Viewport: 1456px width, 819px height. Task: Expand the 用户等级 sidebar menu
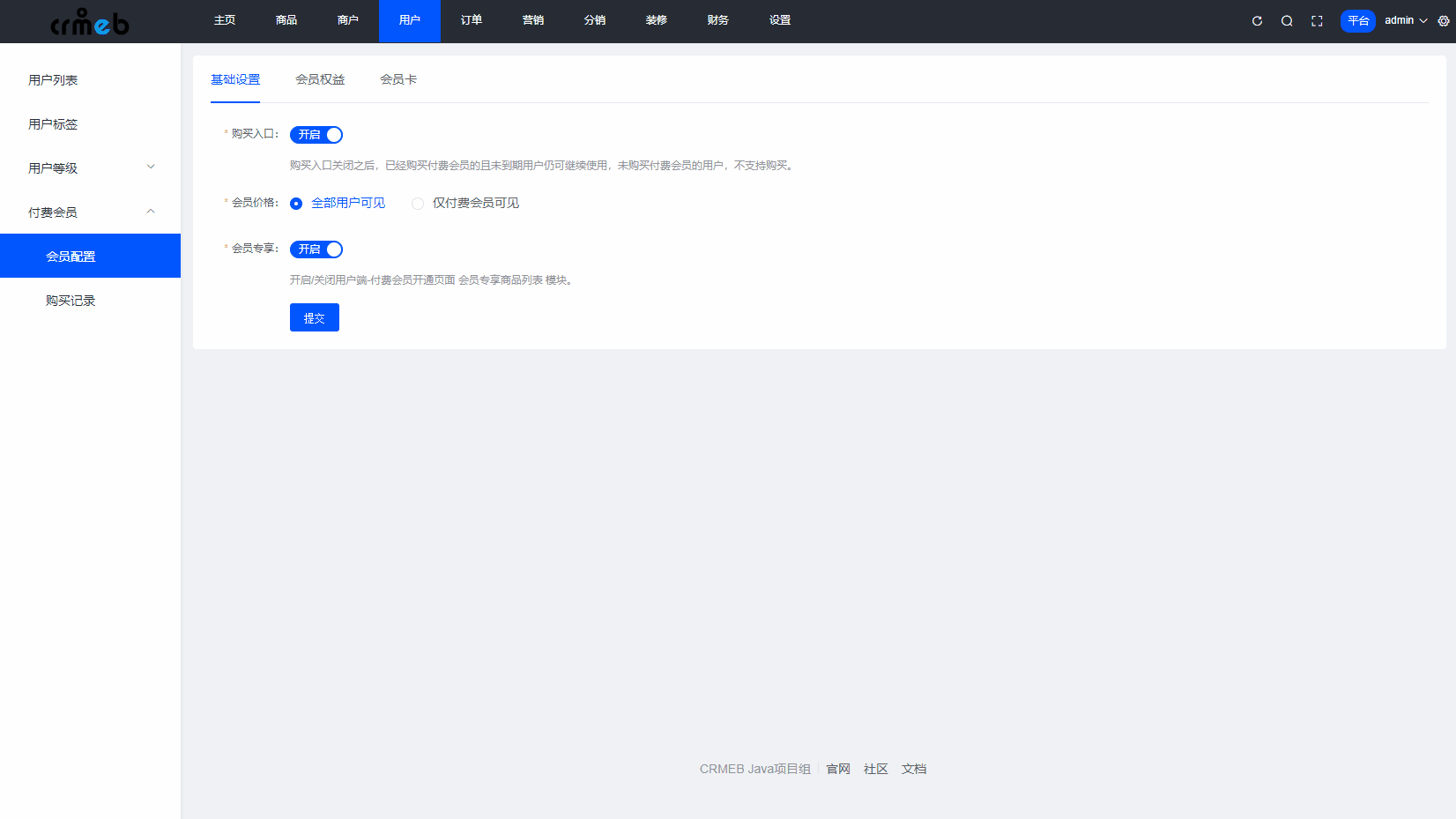pyautogui.click(x=90, y=168)
